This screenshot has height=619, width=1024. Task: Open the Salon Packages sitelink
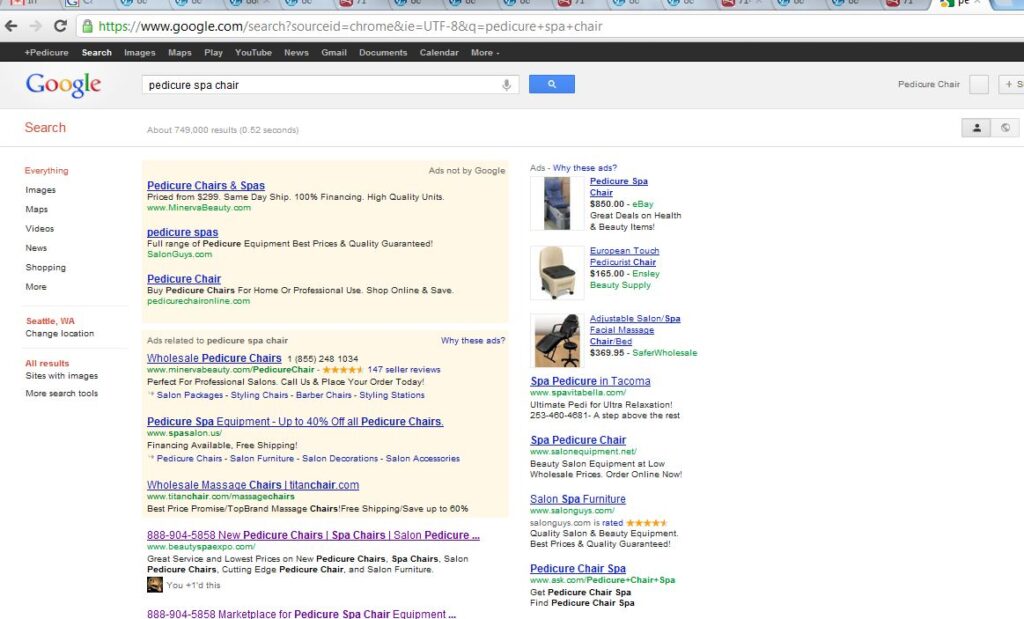(189, 395)
